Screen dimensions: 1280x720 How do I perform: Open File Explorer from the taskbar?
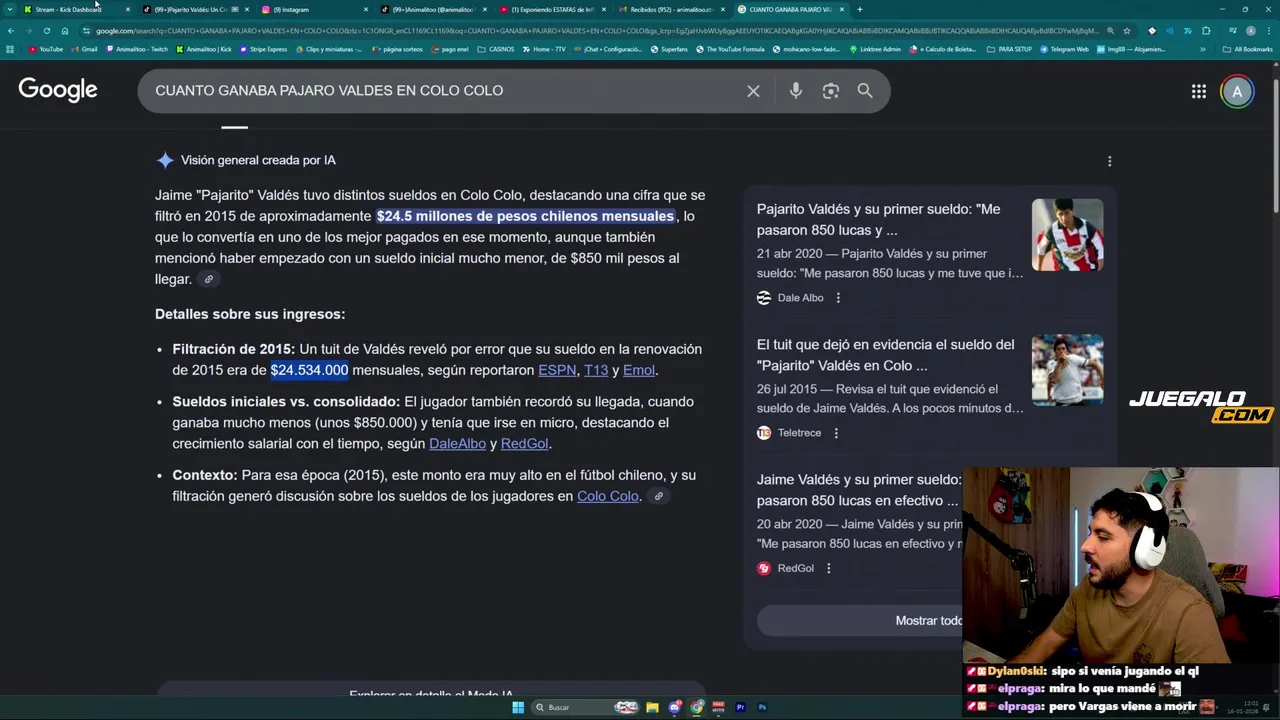coord(652,707)
